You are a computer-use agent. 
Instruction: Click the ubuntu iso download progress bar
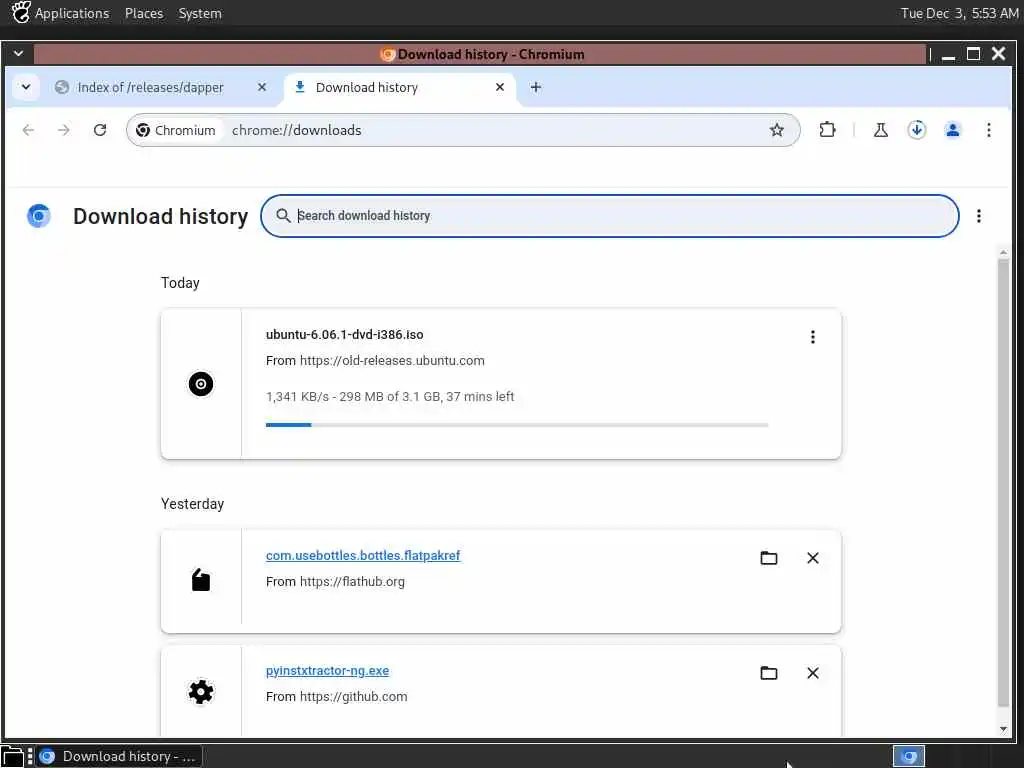point(517,425)
